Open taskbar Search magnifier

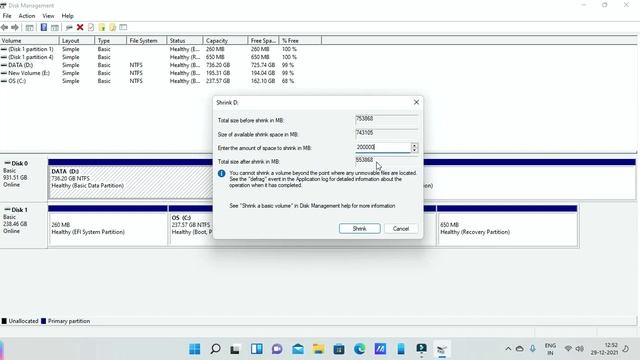point(215,349)
